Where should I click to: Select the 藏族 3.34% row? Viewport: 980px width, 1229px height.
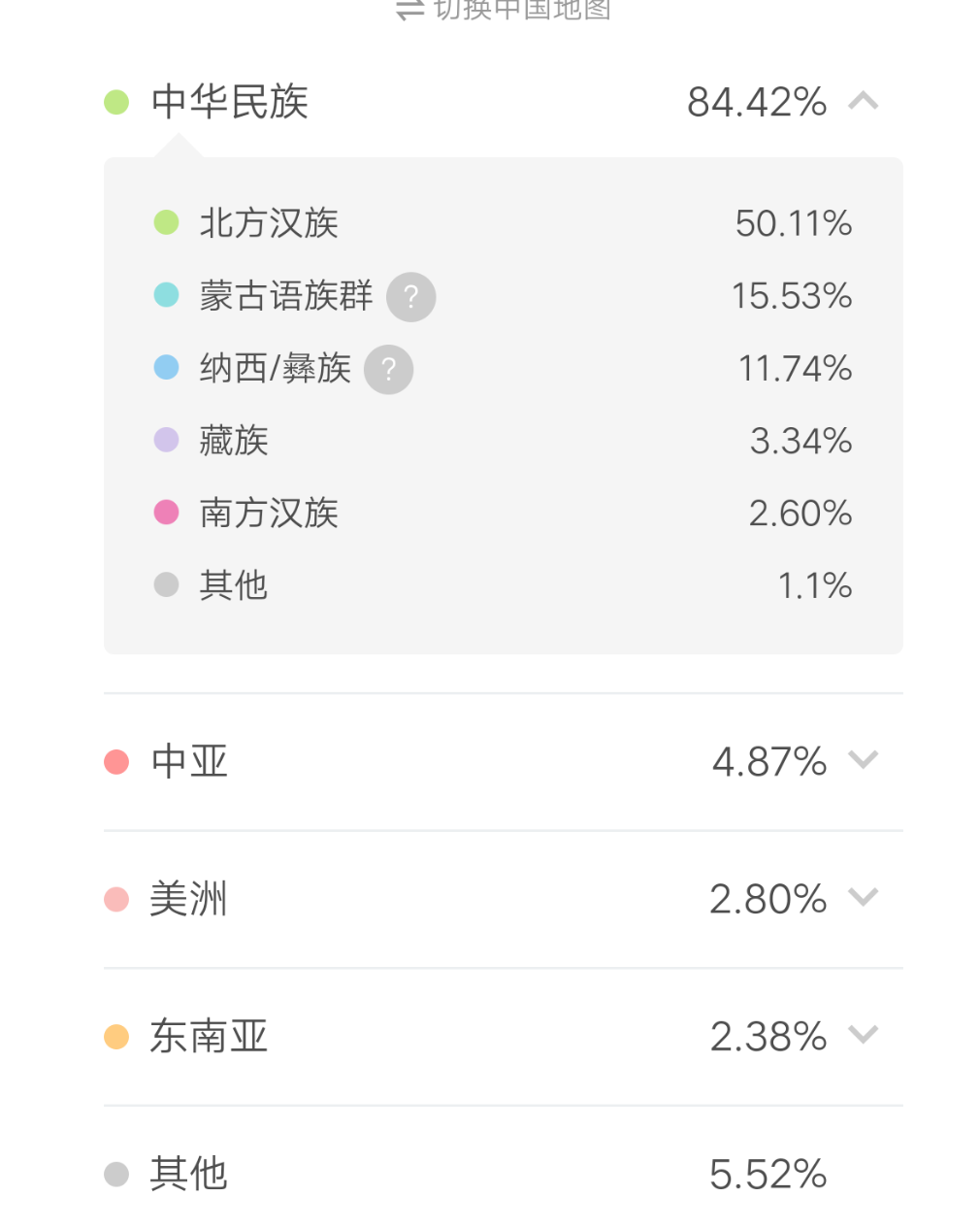(x=503, y=441)
